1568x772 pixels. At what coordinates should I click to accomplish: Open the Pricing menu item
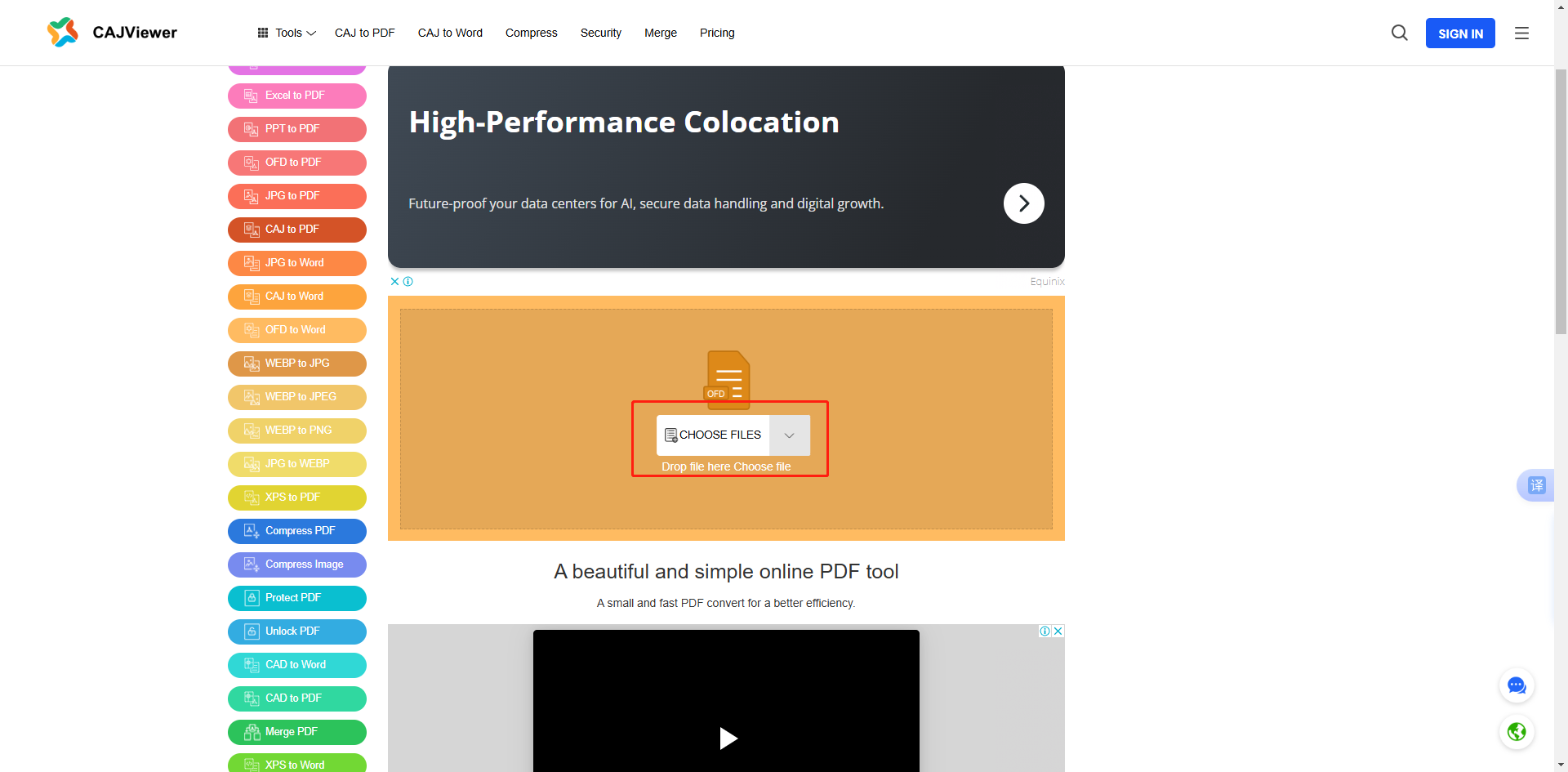717,33
